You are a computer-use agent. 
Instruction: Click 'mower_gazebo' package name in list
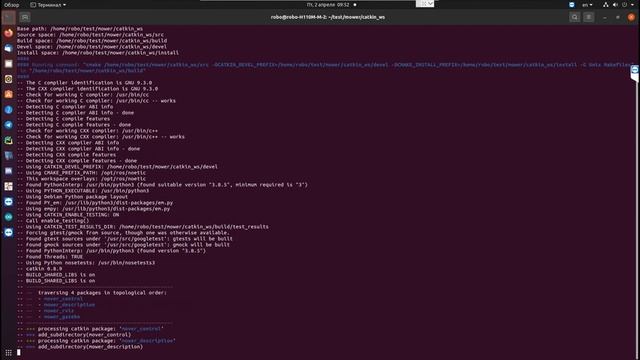point(62,317)
